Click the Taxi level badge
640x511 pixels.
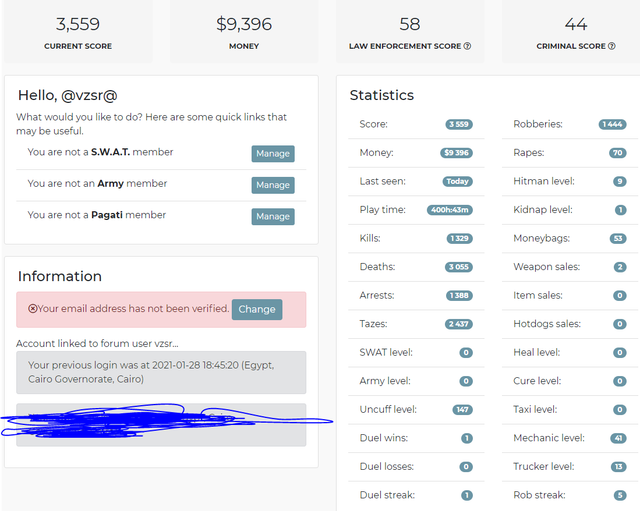(x=620, y=410)
